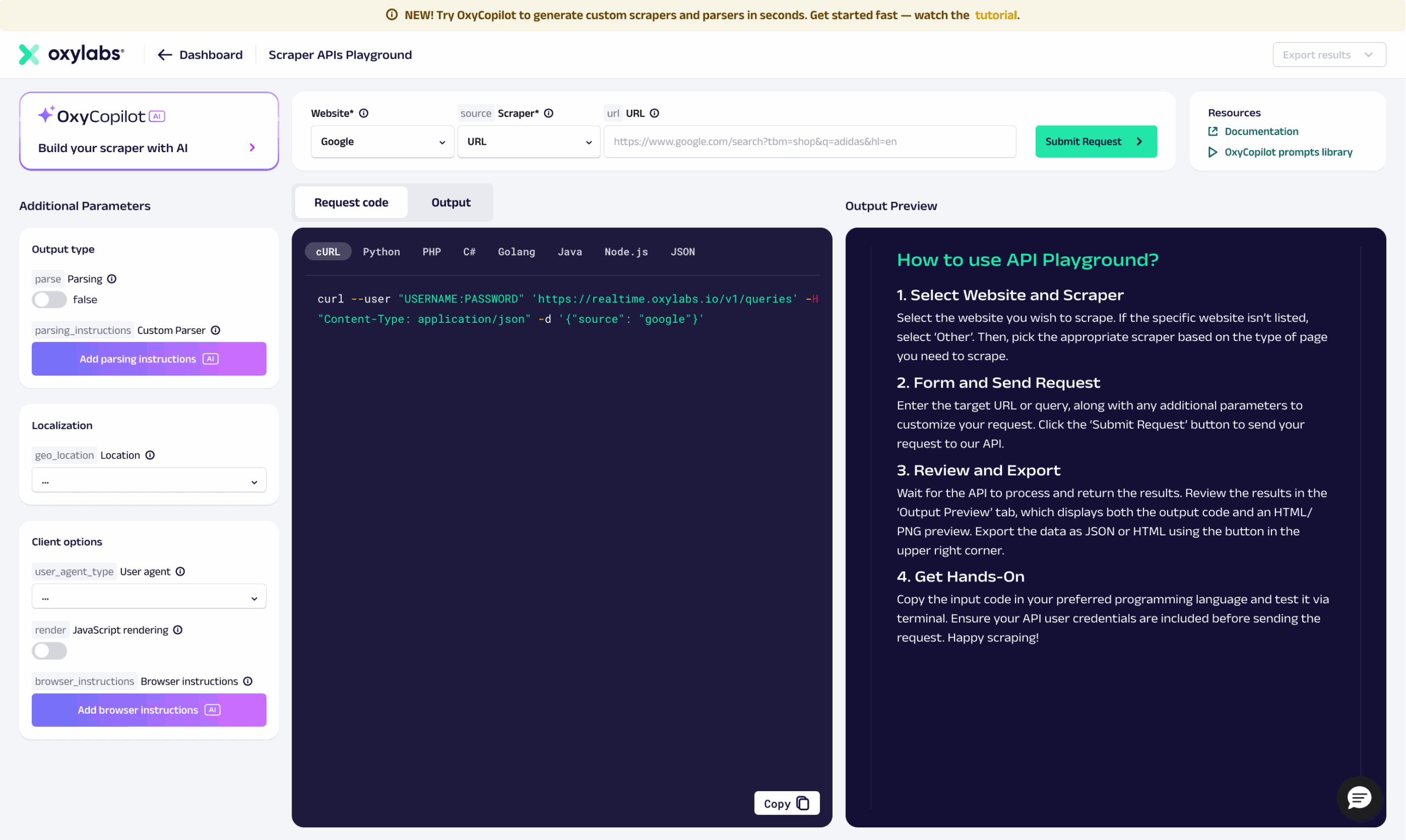Select the C# code tab
1406x840 pixels.
(x=470, y=252)
